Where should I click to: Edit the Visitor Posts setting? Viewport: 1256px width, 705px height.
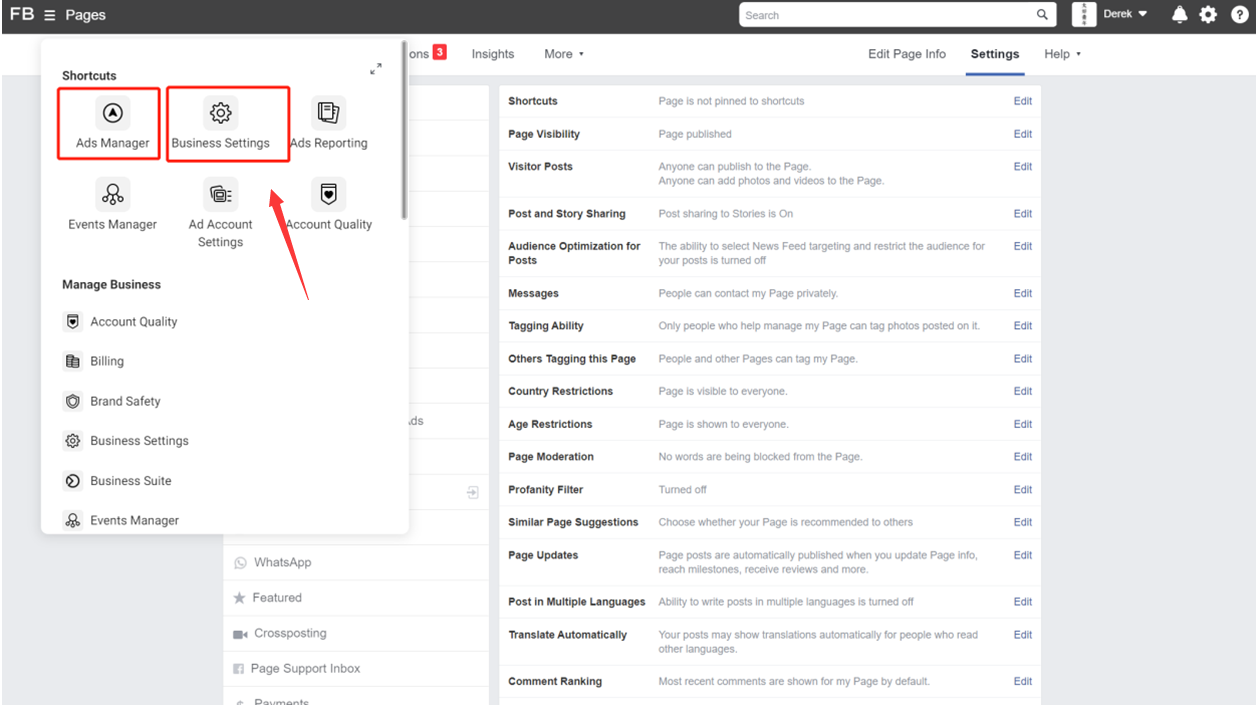pos(1023,167)
